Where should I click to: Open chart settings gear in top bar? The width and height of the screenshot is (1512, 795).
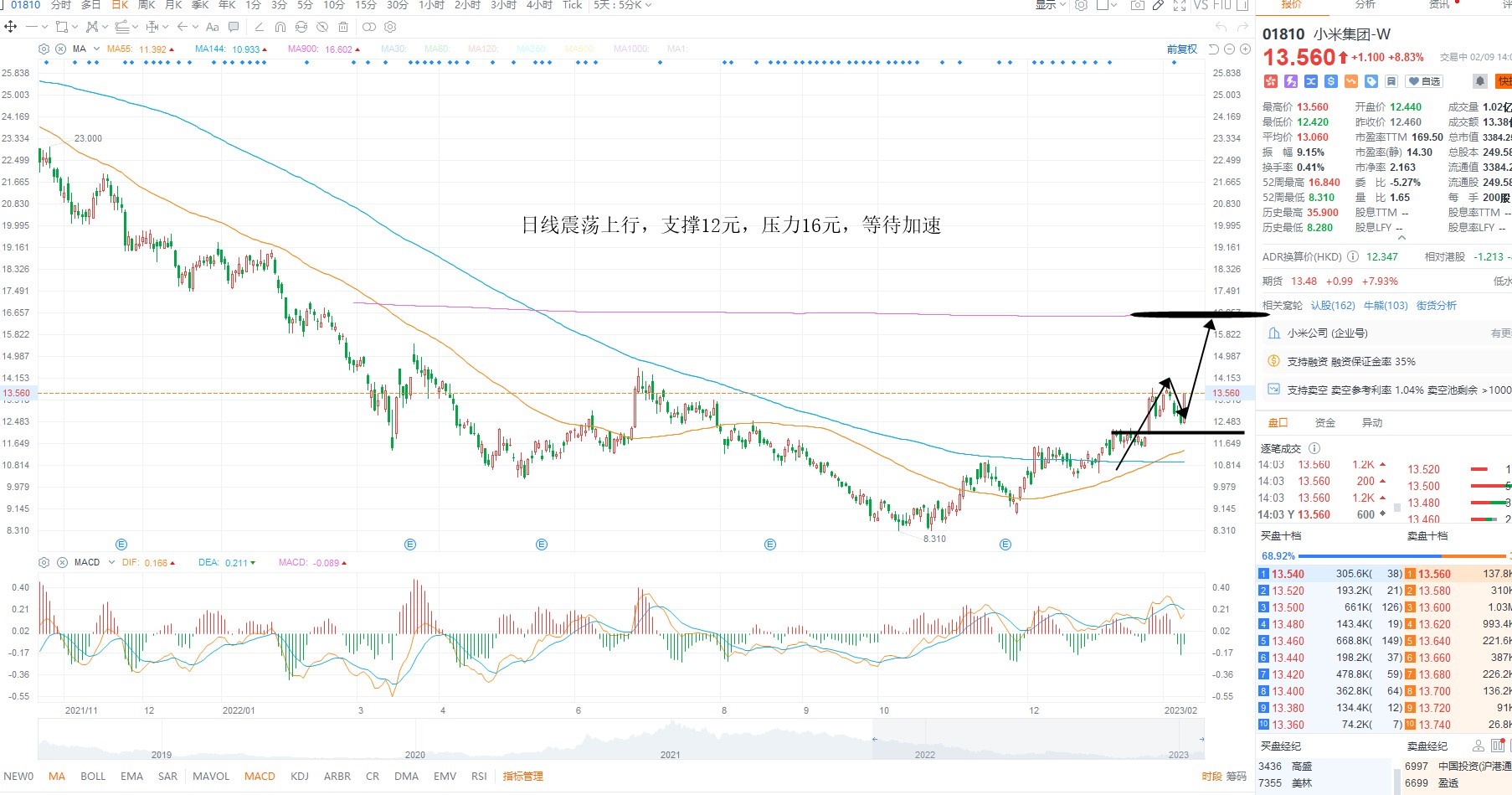[1082, 5]
